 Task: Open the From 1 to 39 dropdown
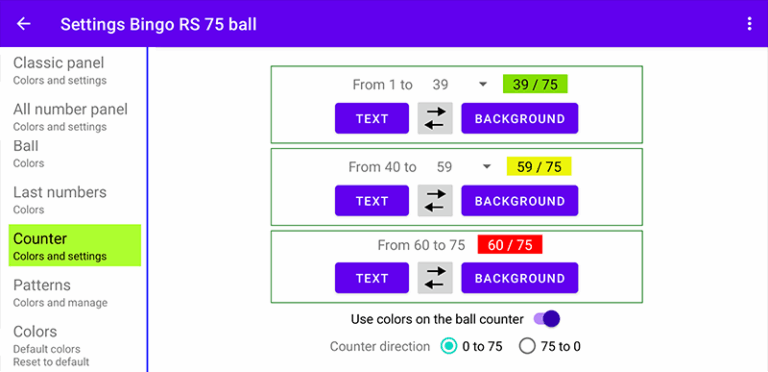point(460,85)
